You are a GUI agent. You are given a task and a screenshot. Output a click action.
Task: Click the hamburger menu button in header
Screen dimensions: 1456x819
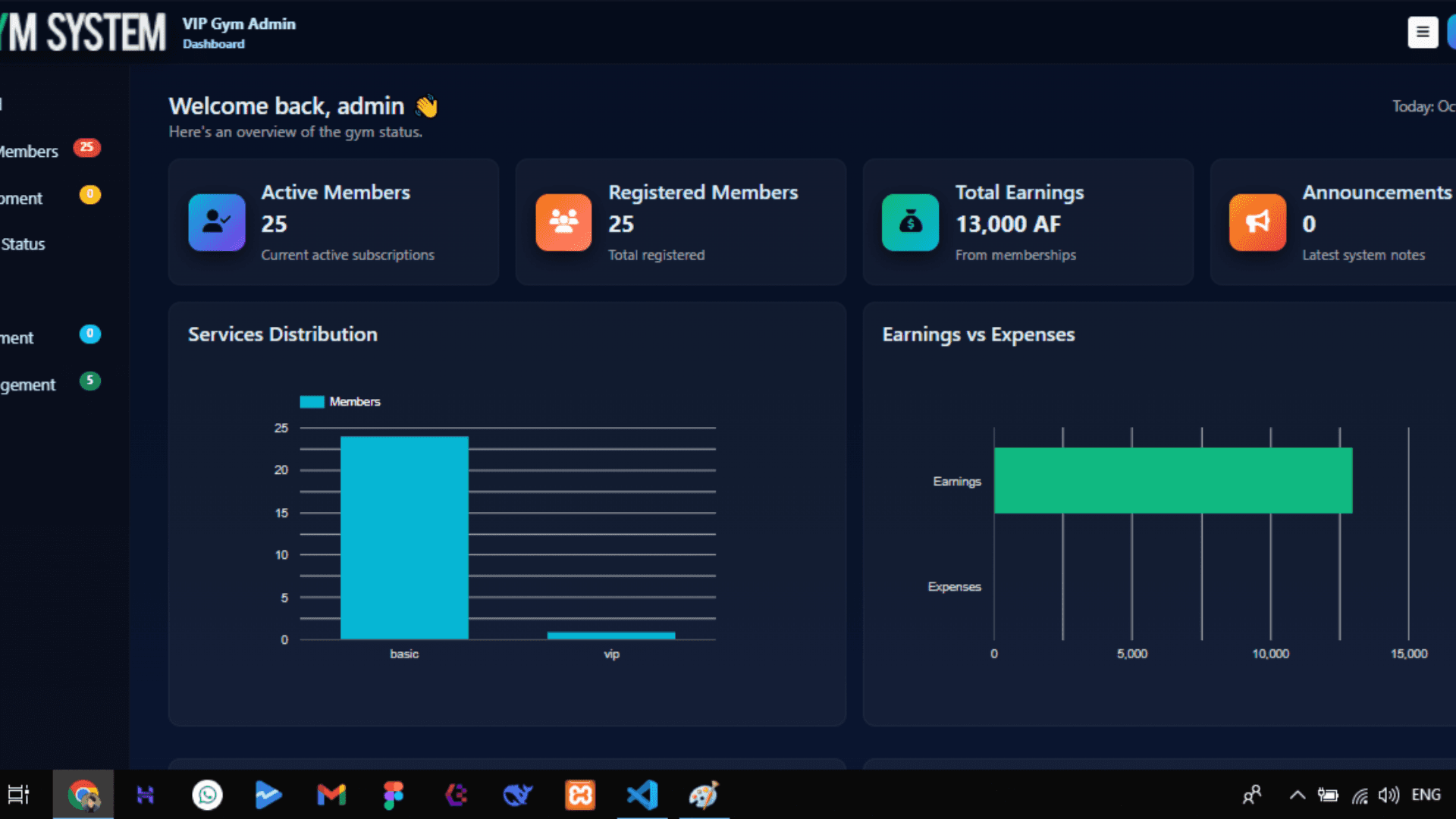coord(1422,33)
